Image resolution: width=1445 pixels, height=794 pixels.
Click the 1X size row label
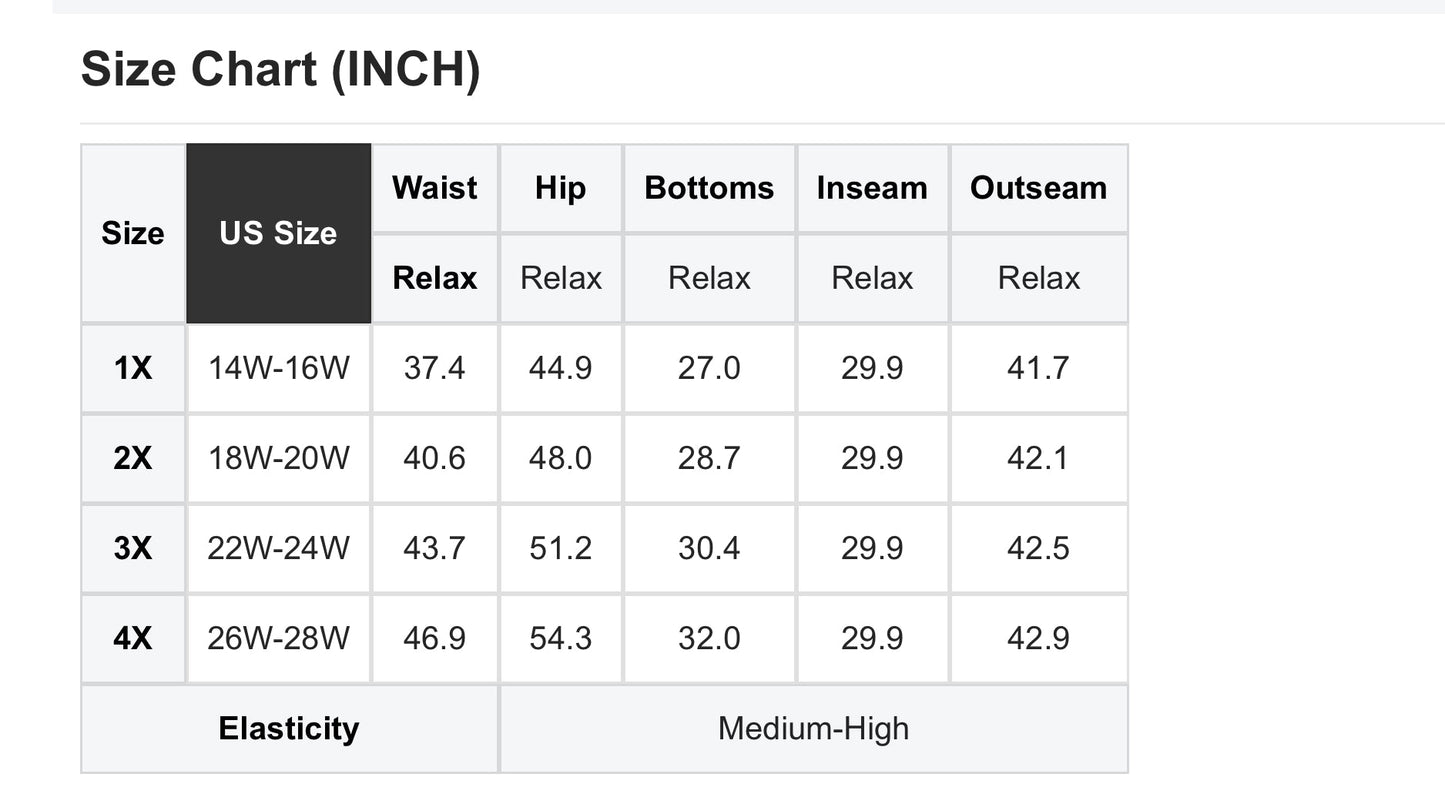133,368
